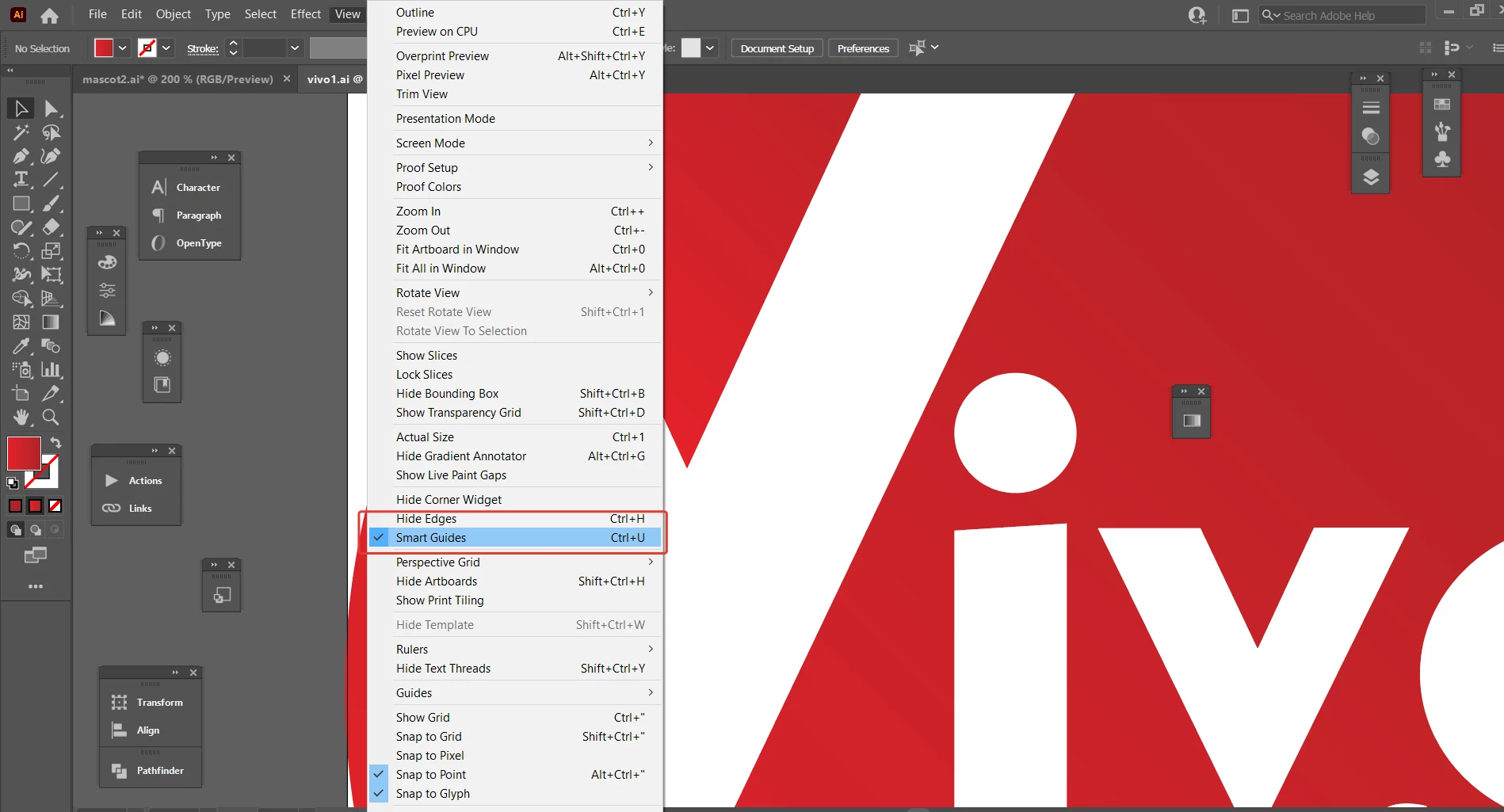Click red fill swatch in control bar

coord(104,48)
